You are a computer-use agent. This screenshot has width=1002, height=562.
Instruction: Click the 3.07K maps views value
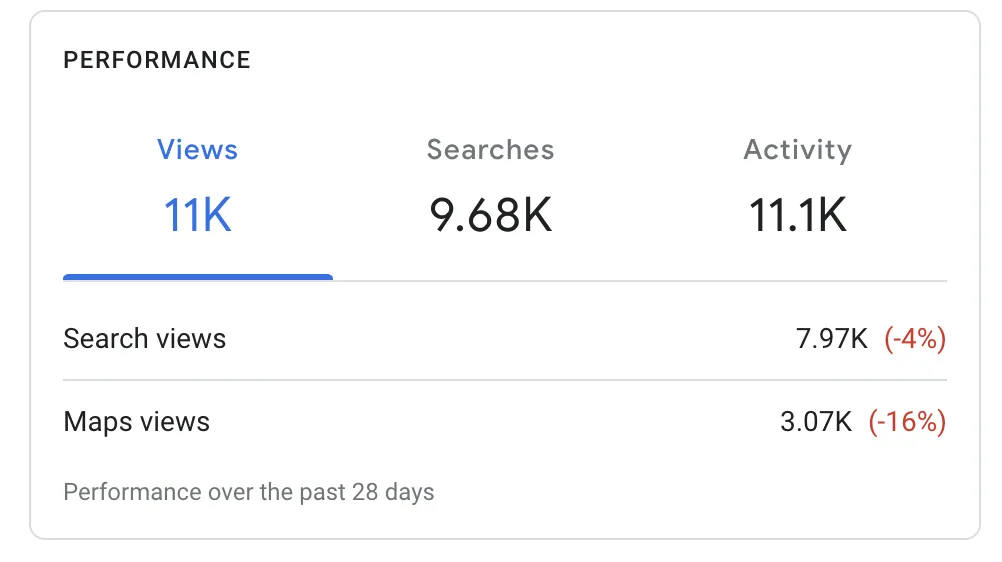(x=816, y=421)
